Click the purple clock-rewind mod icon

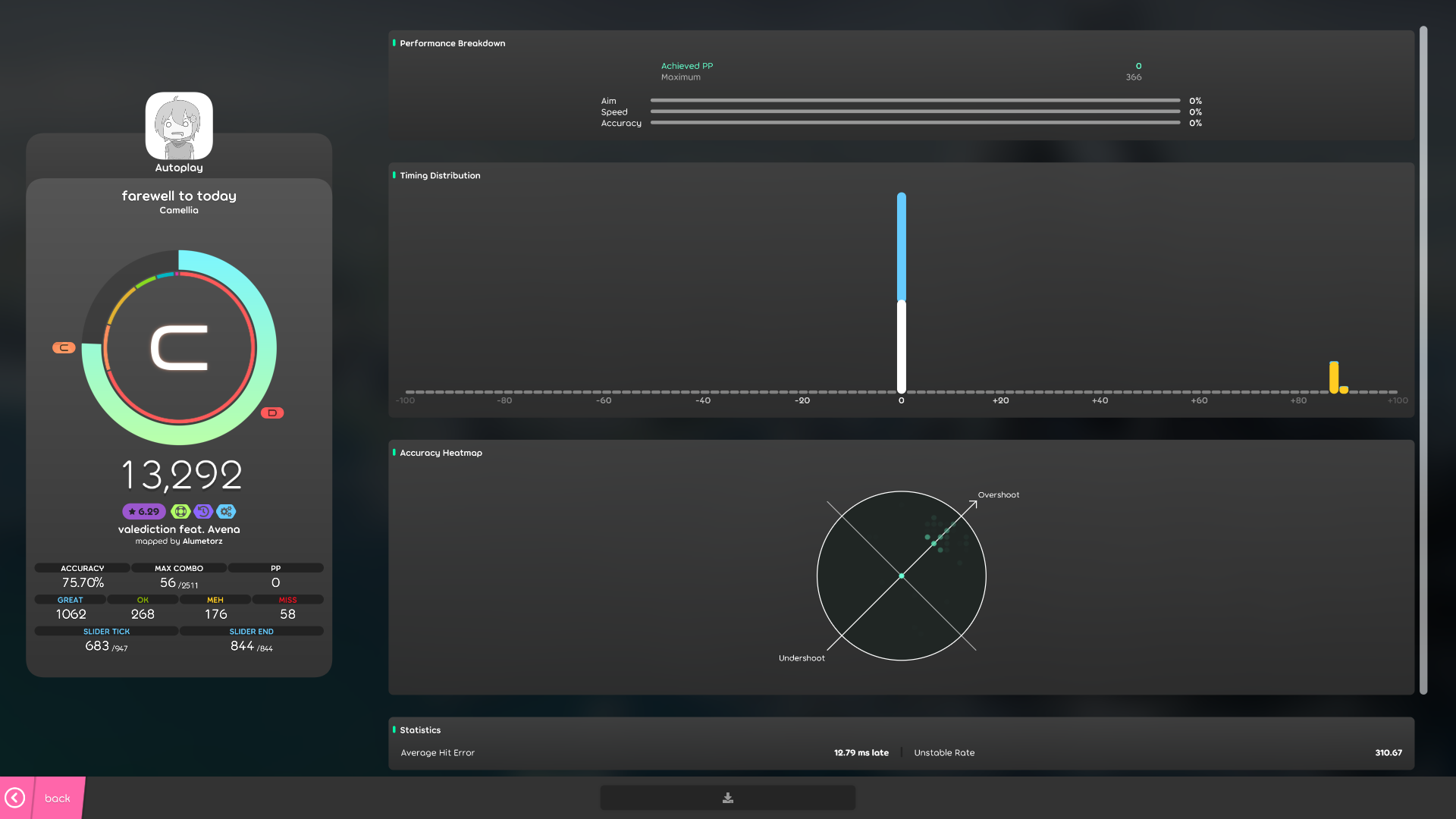203,512
